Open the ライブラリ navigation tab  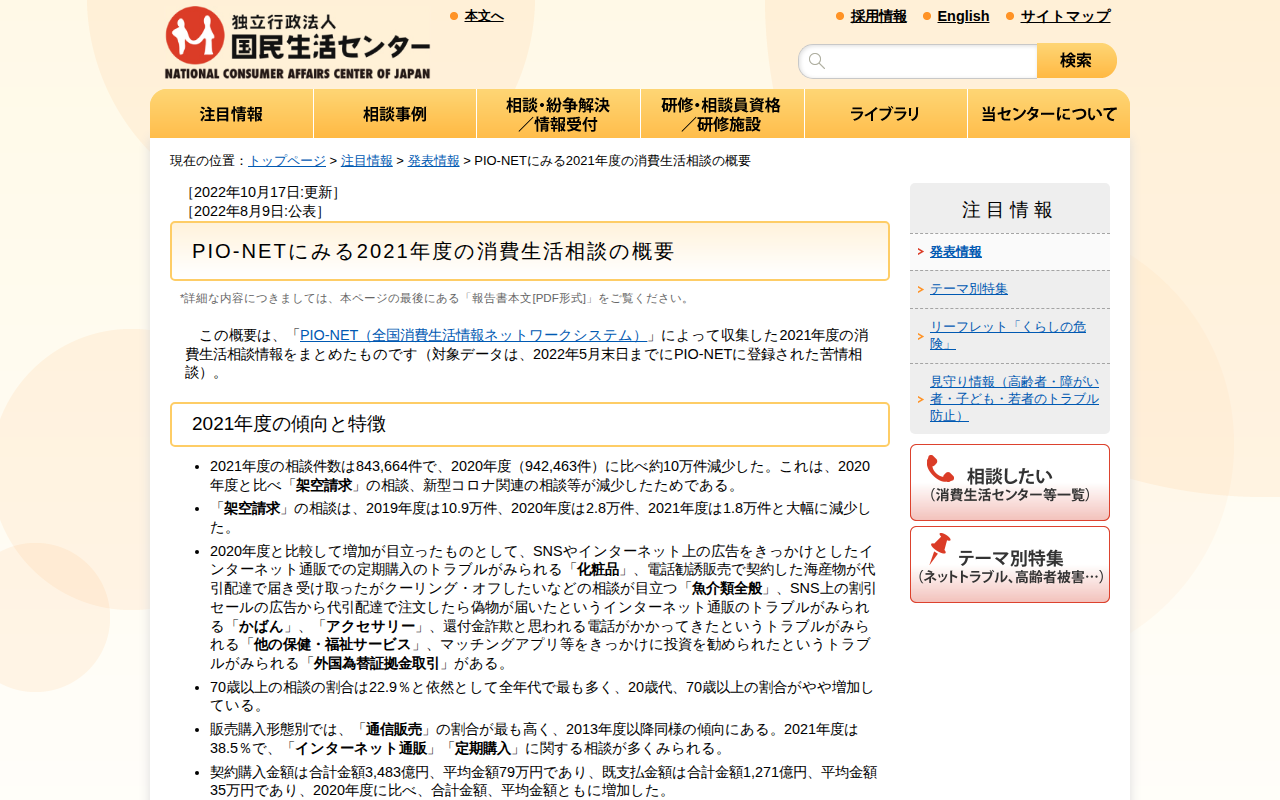(886, 114)
